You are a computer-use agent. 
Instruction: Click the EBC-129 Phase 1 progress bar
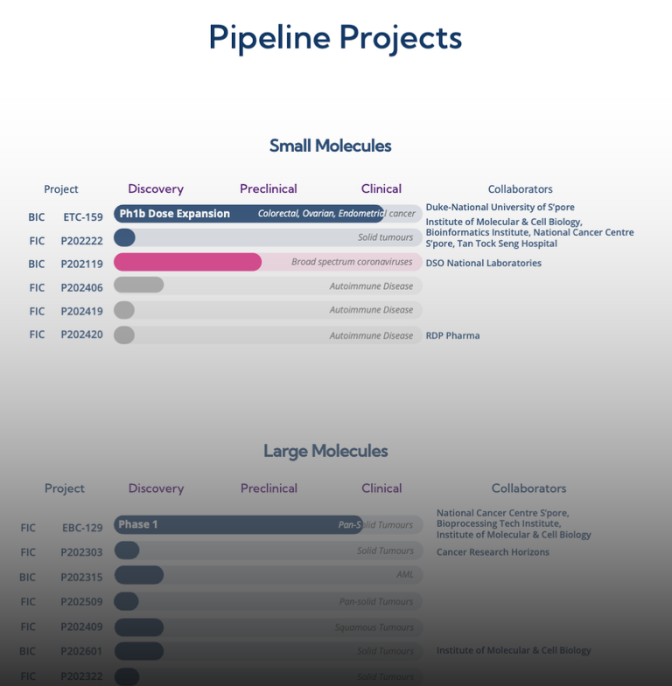click(238, 525)
